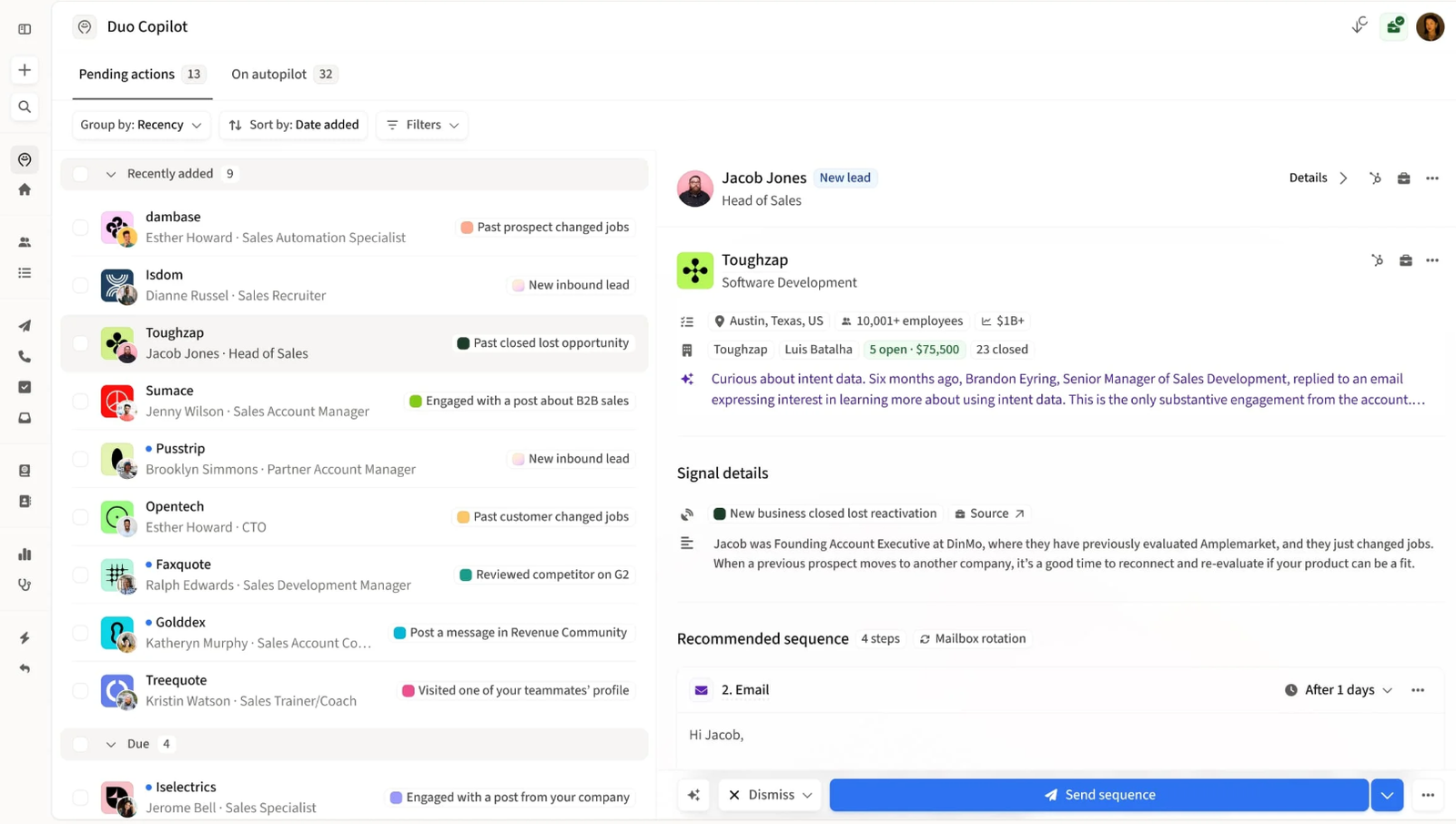This screenshot has height=824, width=1456.
Task: Check the Opentech row checkbox
Action: pyautogui.click(x=81, y=517)
